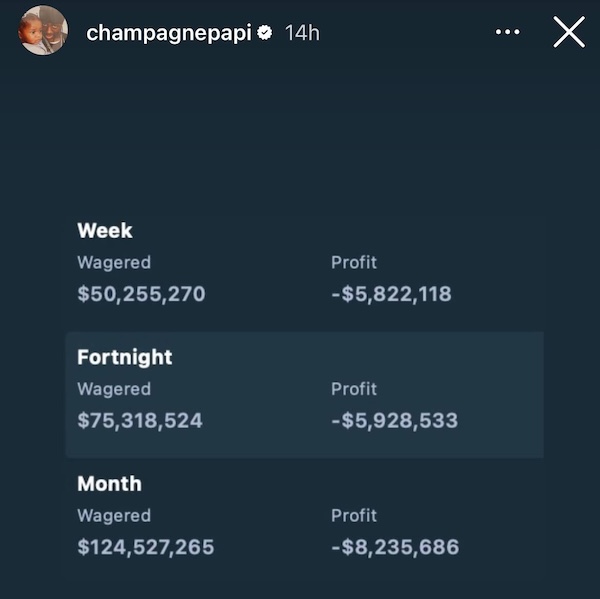Click the Profit label under Week

(354, 263)
